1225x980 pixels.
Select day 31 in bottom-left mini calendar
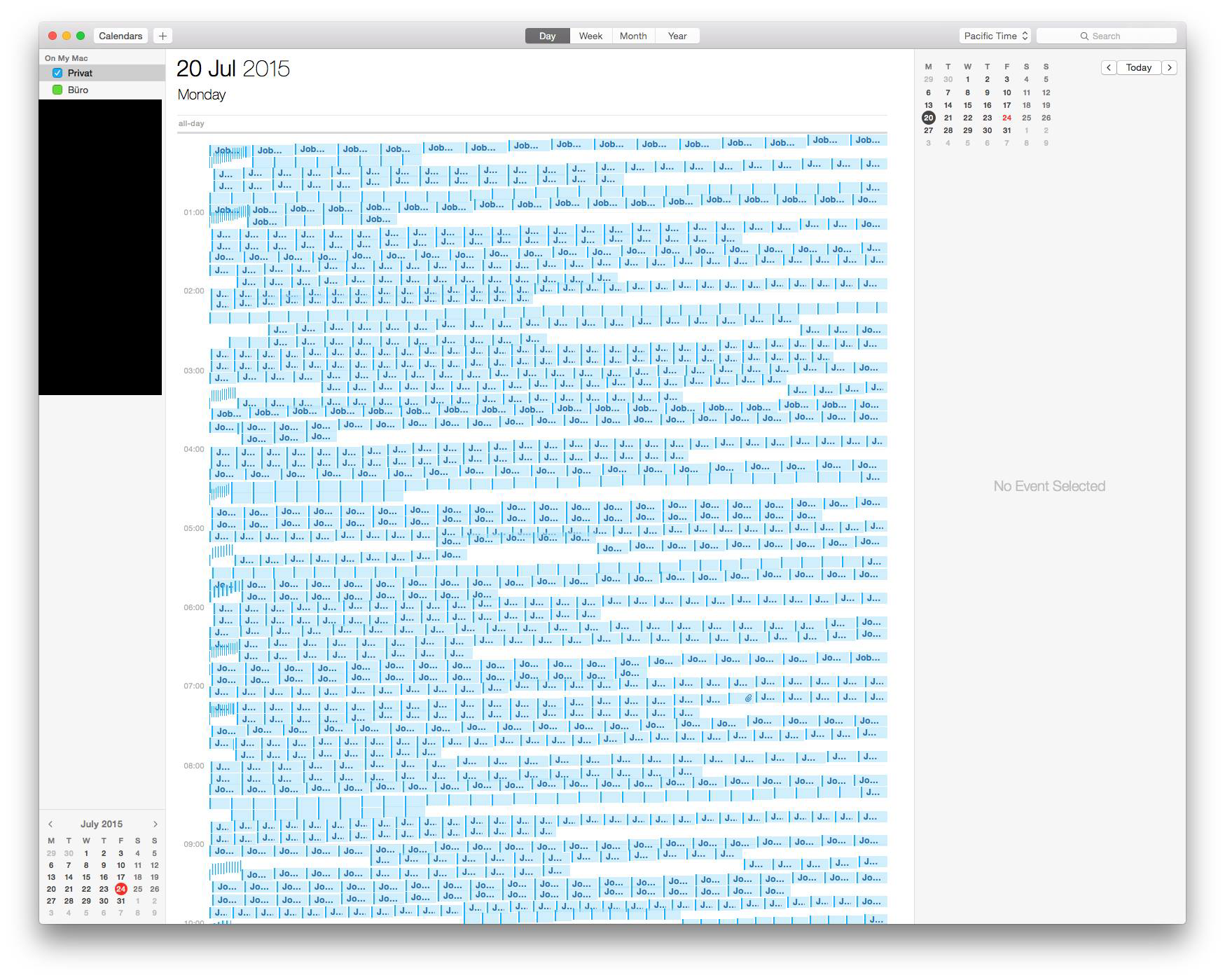120,901
